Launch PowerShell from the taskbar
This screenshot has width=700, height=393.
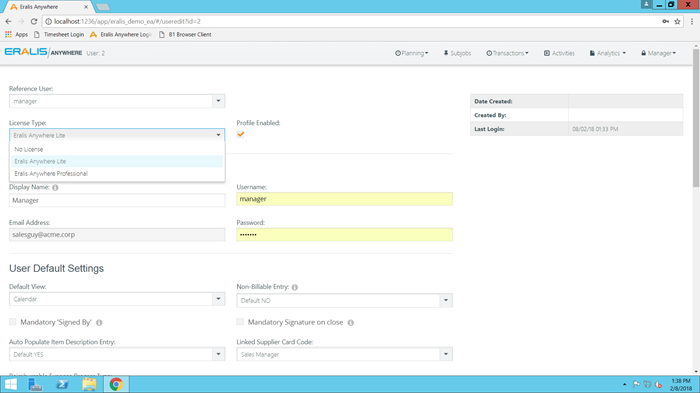coord(62,384)
